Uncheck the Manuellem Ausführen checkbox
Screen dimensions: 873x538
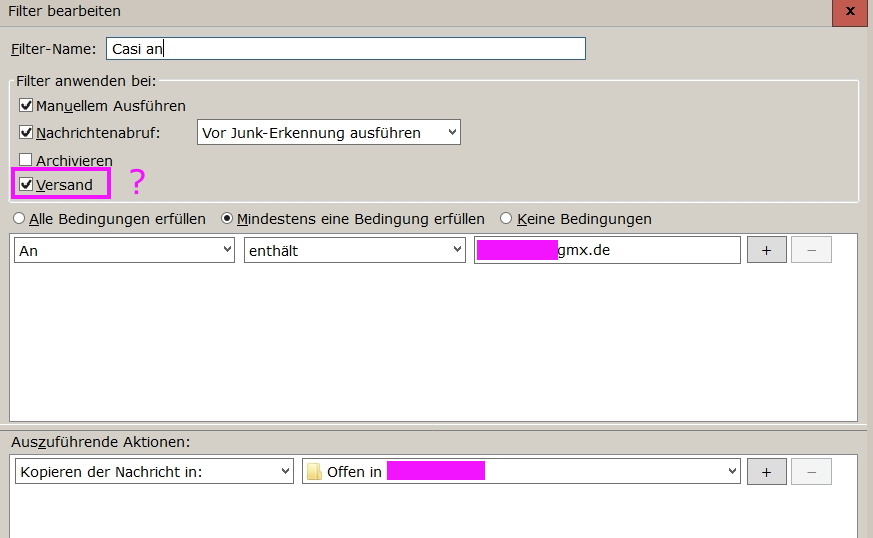coord(26,105)
